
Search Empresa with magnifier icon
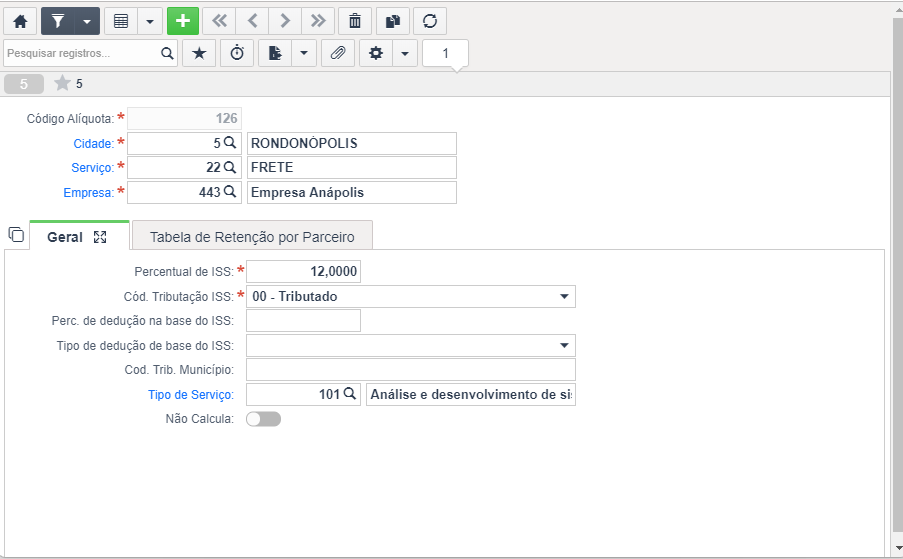click(230, 192)
